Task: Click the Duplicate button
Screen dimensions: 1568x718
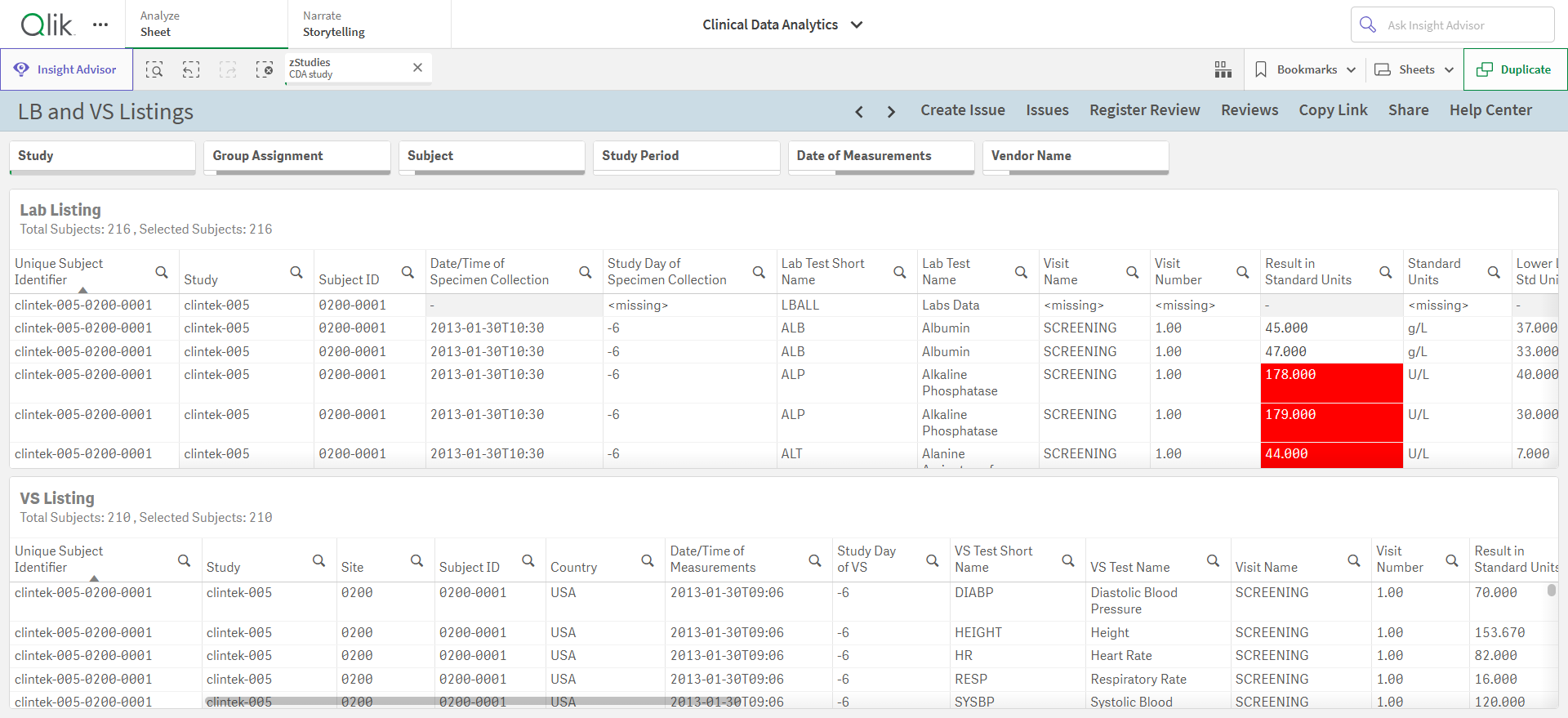Action: click(1515, 69)
